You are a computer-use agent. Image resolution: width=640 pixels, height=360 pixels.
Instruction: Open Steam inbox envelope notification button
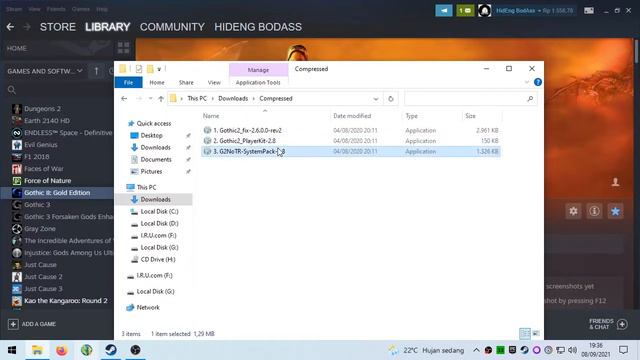click(465, 11)
